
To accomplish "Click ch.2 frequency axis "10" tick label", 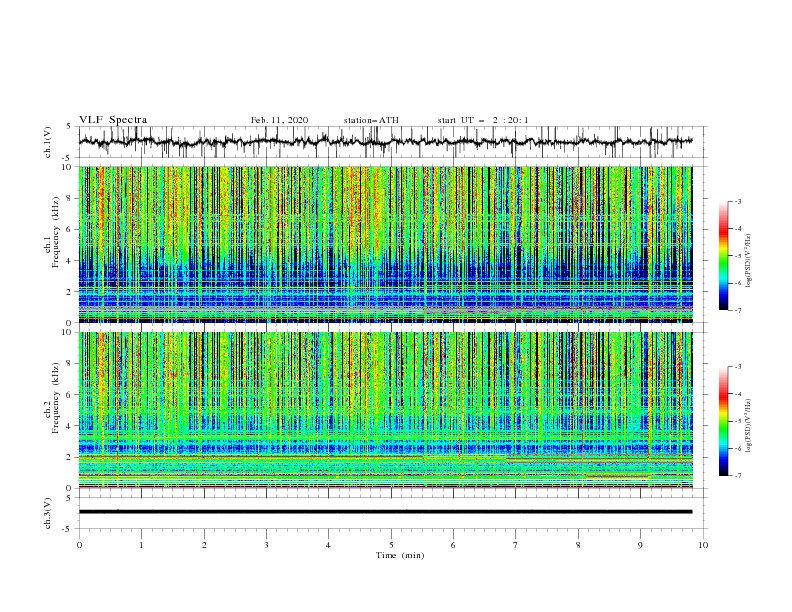I will click(69, 332).
